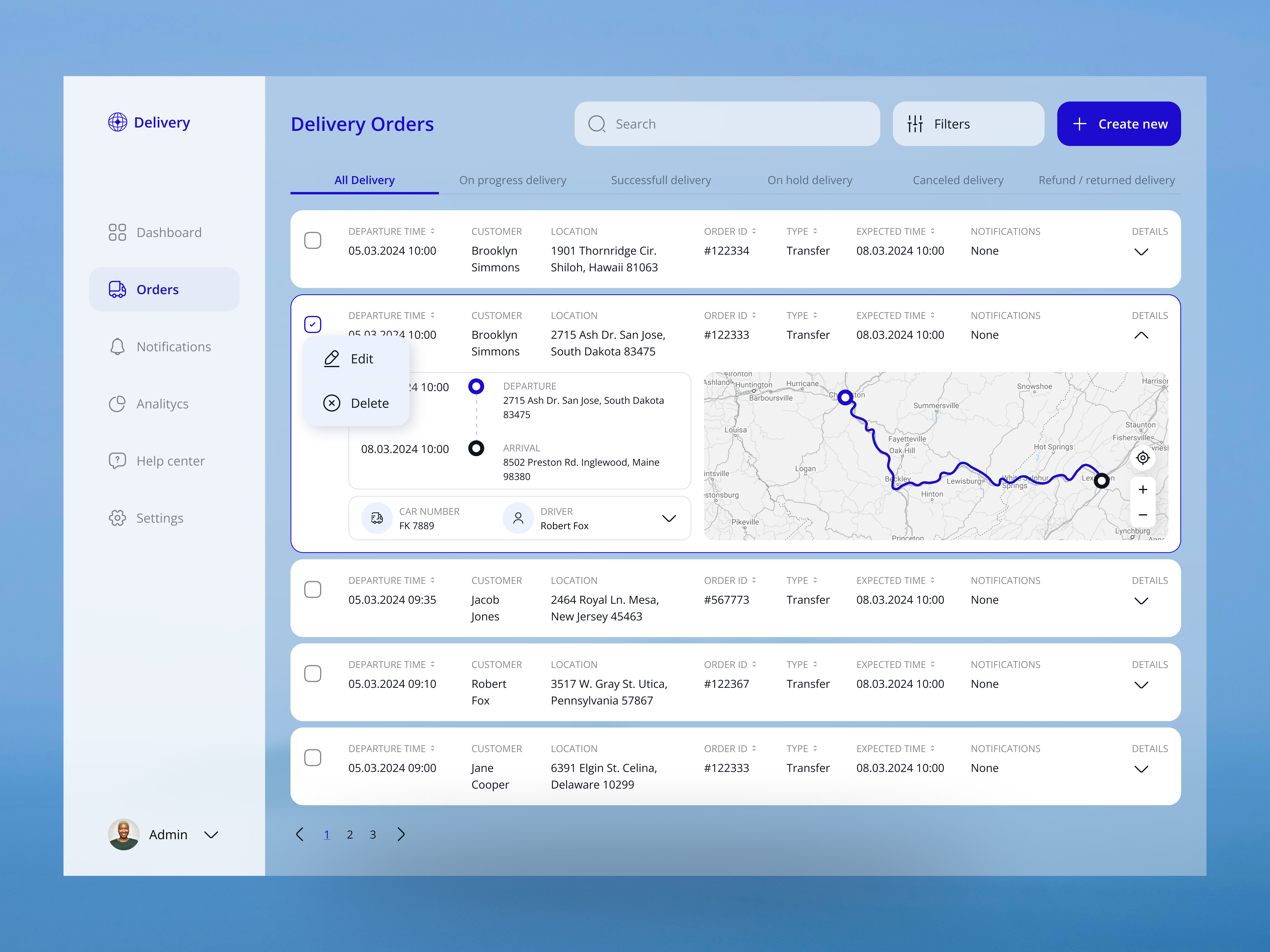Click the Help center speech bubble icon

118,460
